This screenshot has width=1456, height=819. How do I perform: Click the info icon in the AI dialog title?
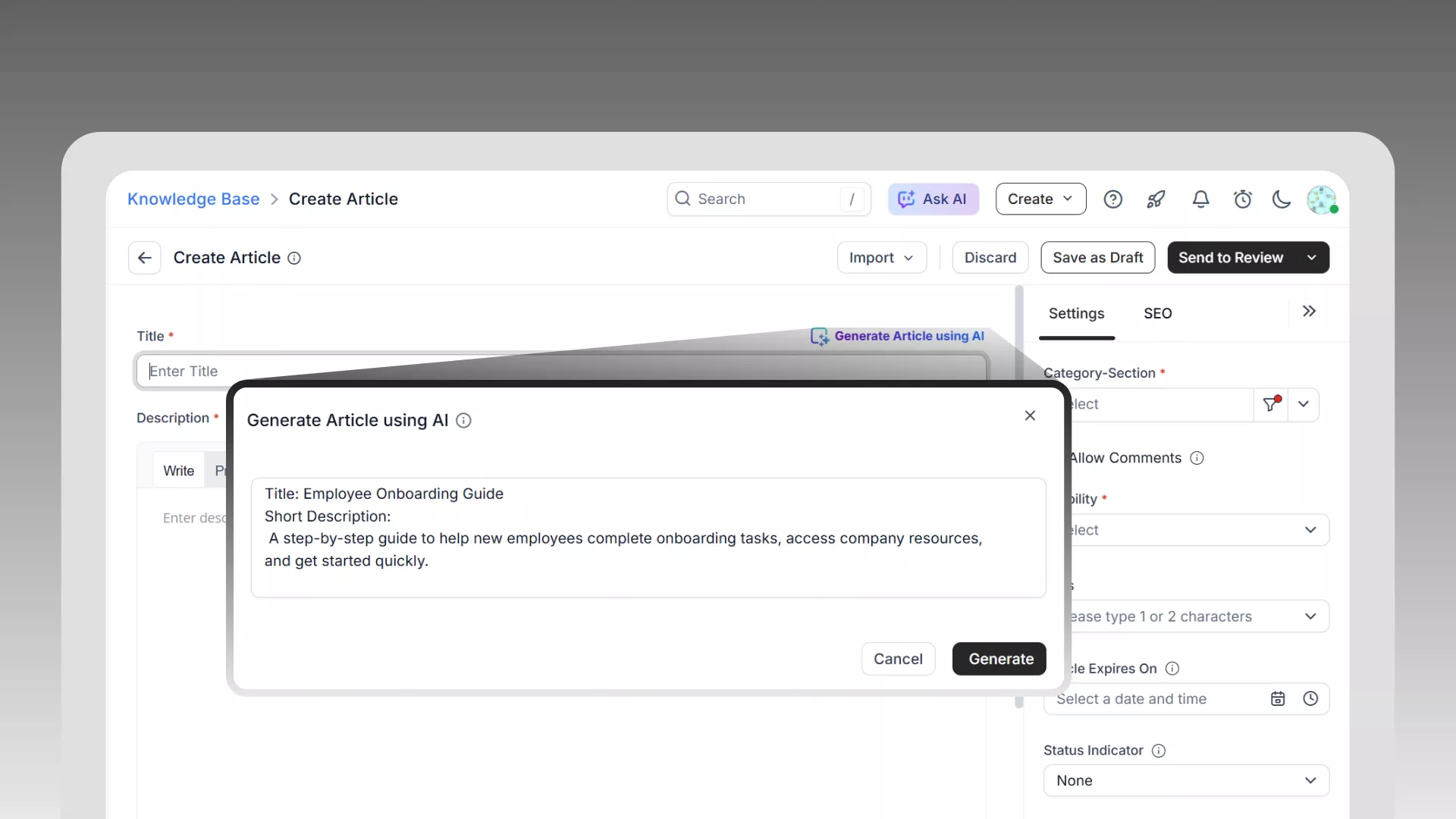coord(463,421)
